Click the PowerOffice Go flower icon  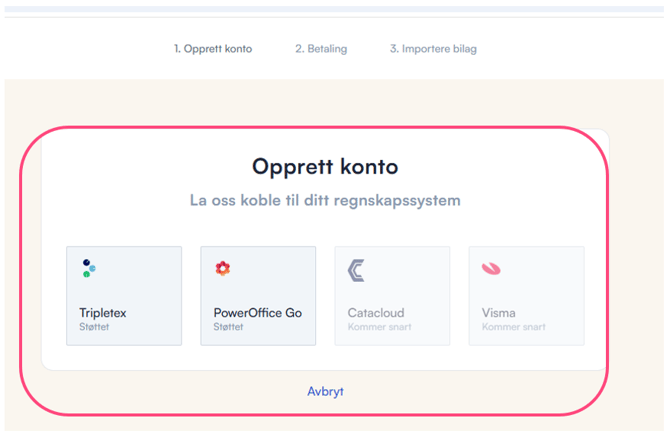coord(223,268)
